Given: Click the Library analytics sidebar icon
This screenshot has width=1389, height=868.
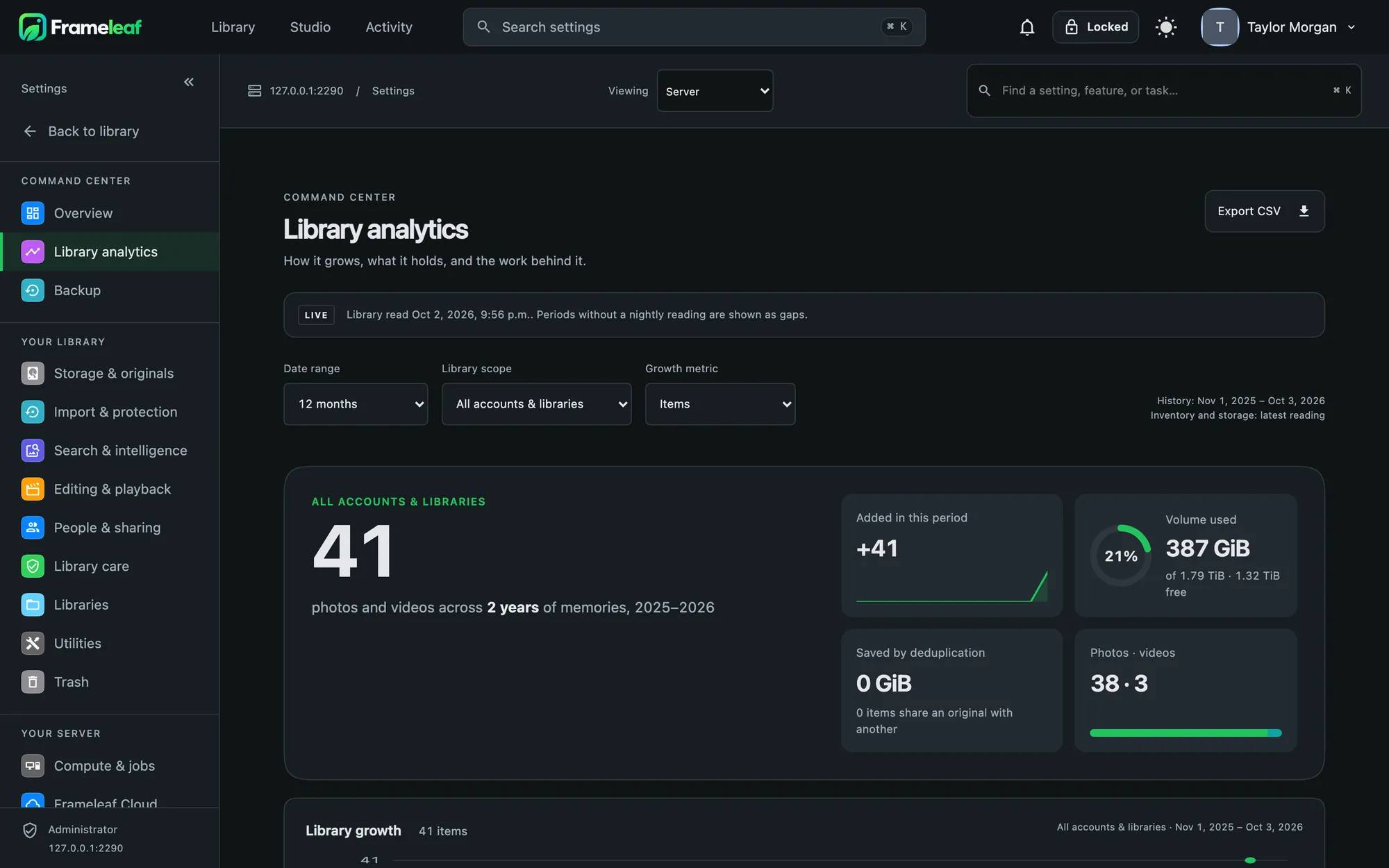Looking at the screenshot, I should coord(33,251).
